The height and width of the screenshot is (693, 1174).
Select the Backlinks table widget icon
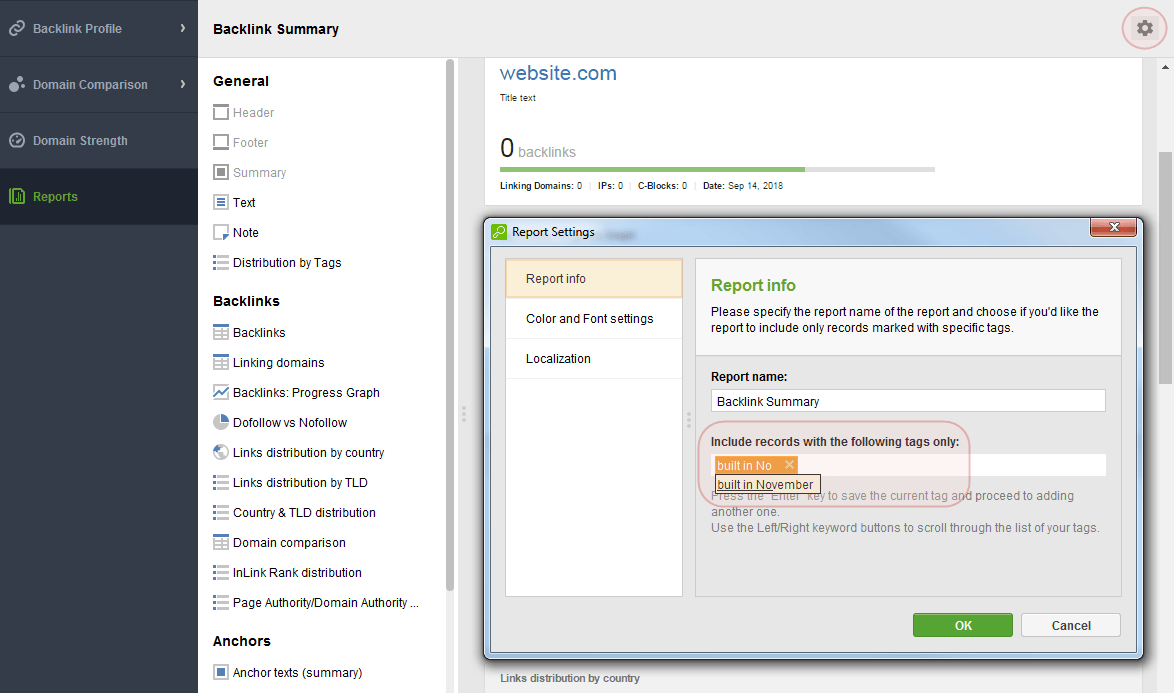[x=221, y=332]
